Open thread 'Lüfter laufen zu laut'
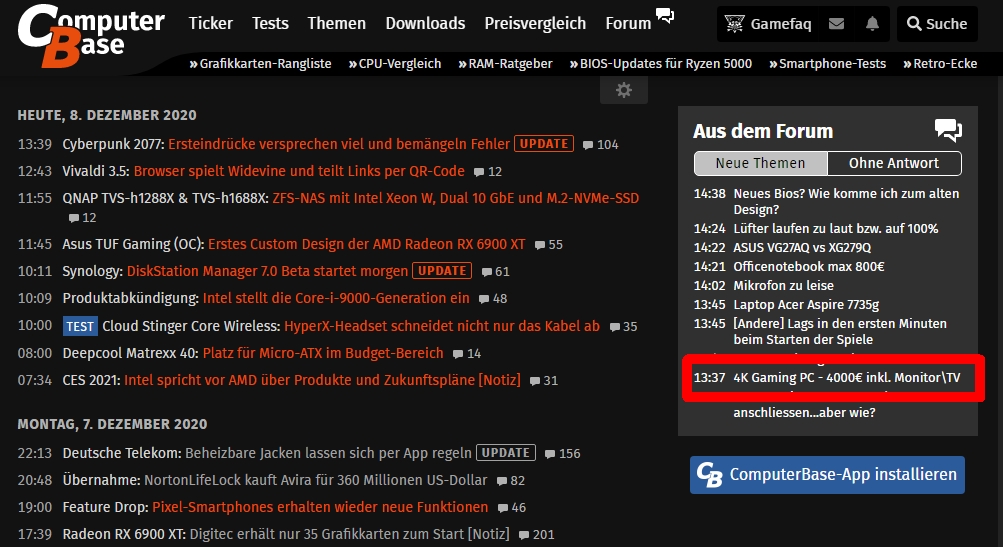The image size is (1003, 547). 835,228
